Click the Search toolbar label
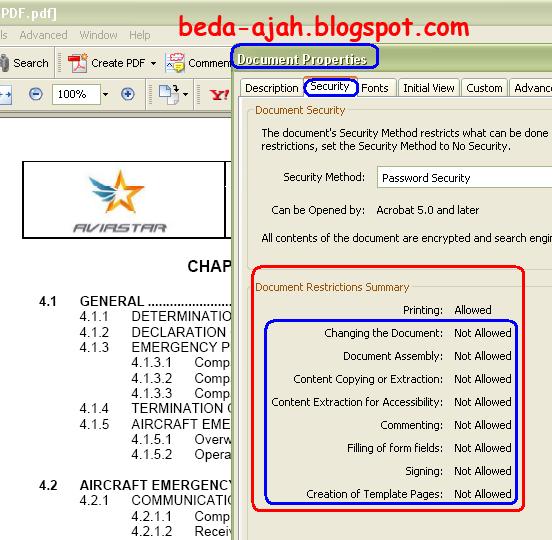Screen dimensions: 552x540 pyautogui.click(x=31, y=63)
